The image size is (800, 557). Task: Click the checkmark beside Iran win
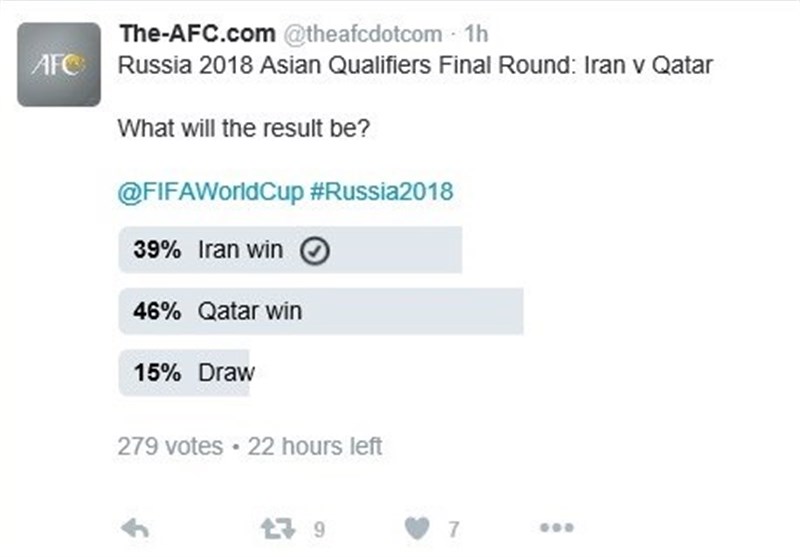pos(315,252)
